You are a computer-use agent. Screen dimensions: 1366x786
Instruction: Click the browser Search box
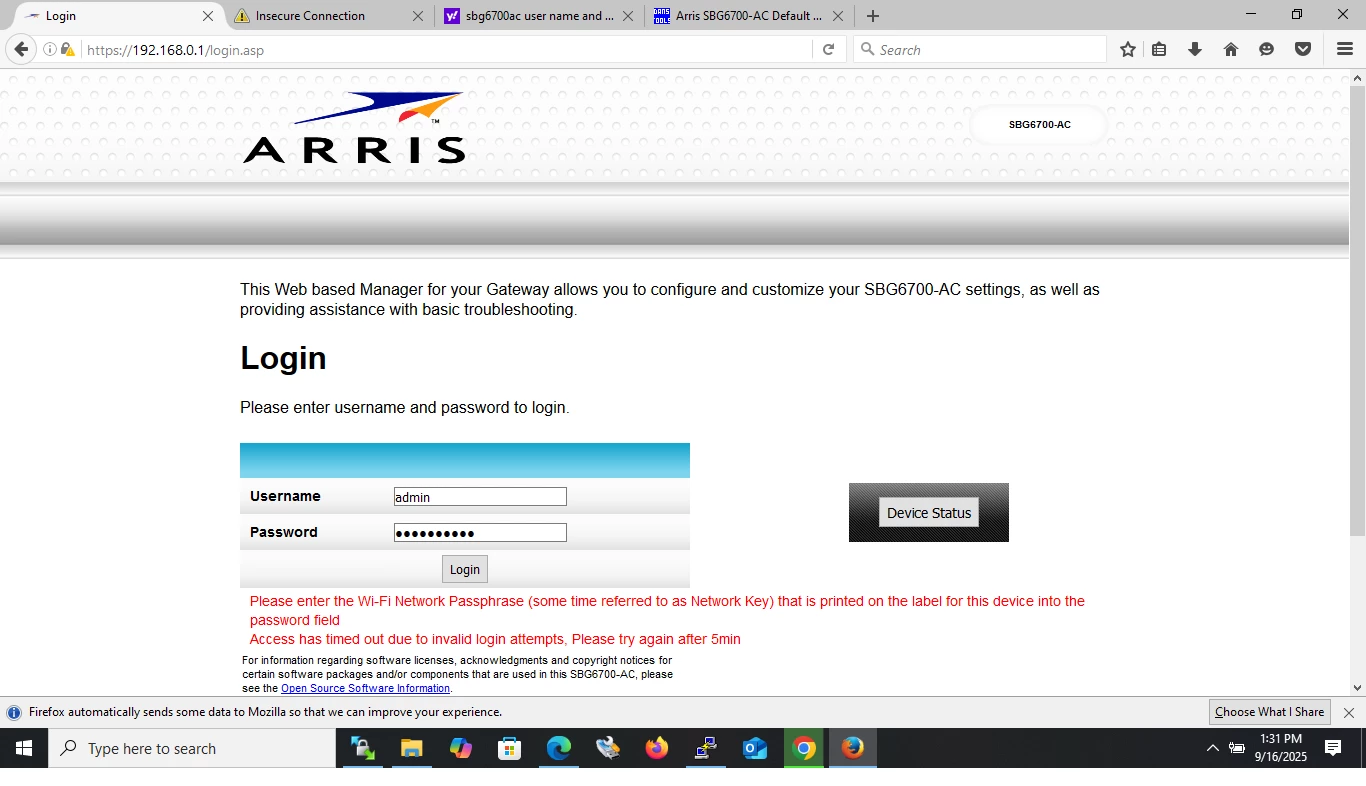pyautogui.click(x=980, y=49)
